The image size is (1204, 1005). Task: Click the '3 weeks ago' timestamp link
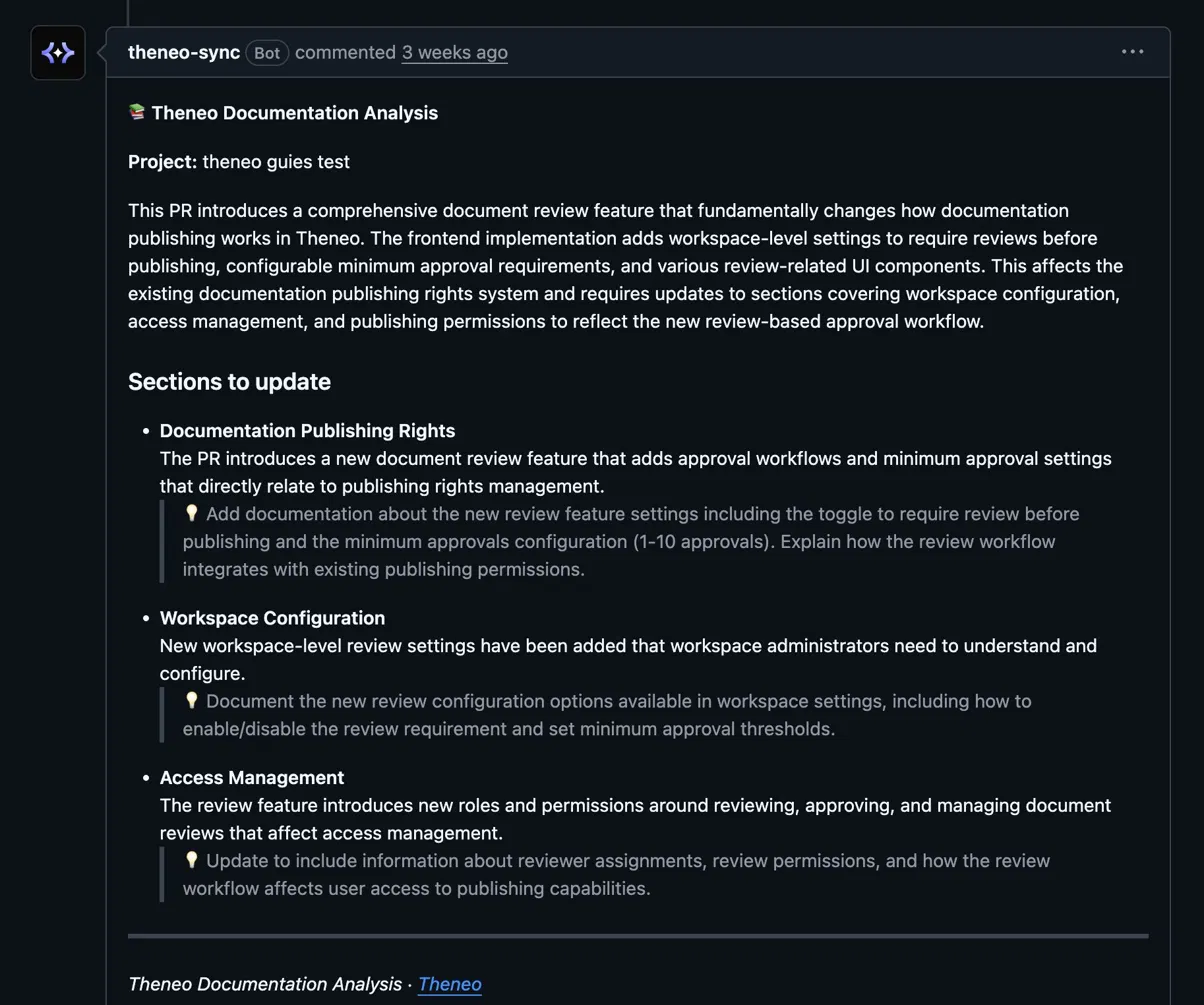455,52
